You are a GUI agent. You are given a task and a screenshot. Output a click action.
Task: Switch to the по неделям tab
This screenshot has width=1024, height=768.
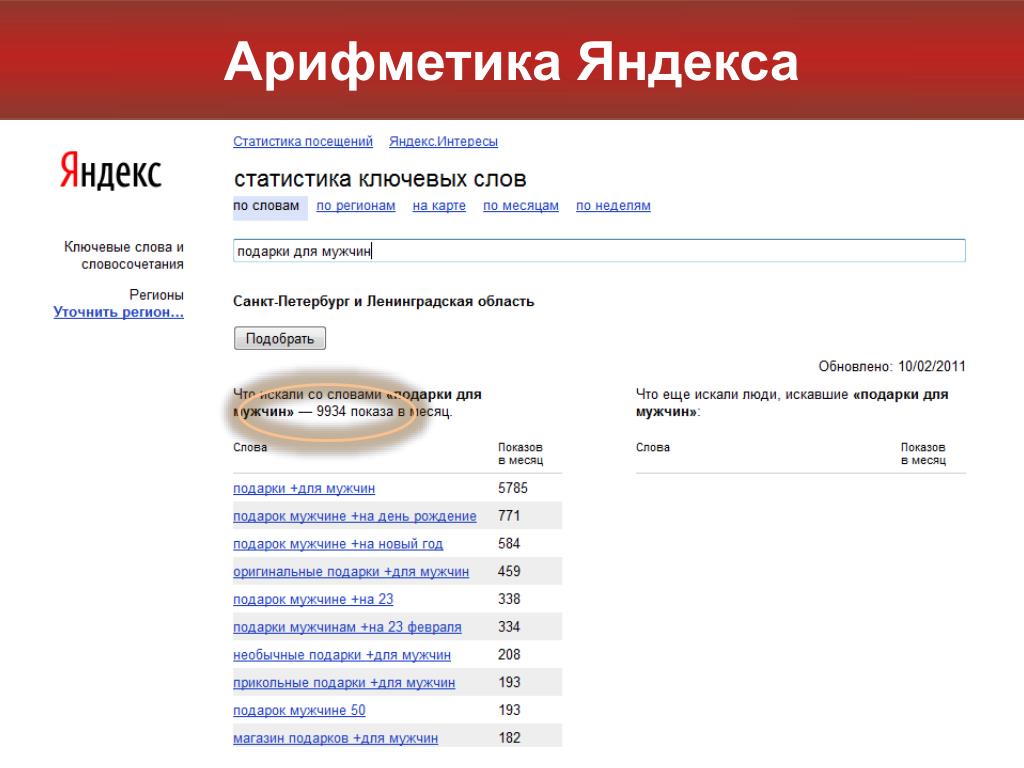[613, 206]
